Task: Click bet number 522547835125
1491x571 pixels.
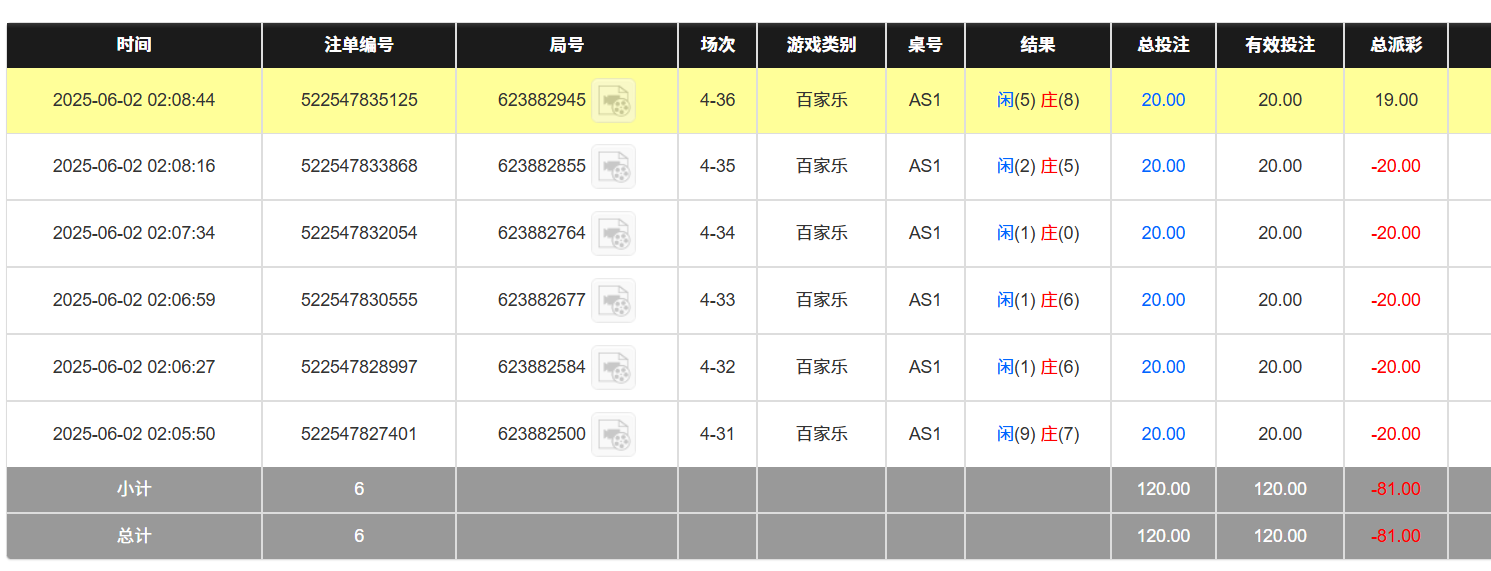Action: click(x=359, y=100)
